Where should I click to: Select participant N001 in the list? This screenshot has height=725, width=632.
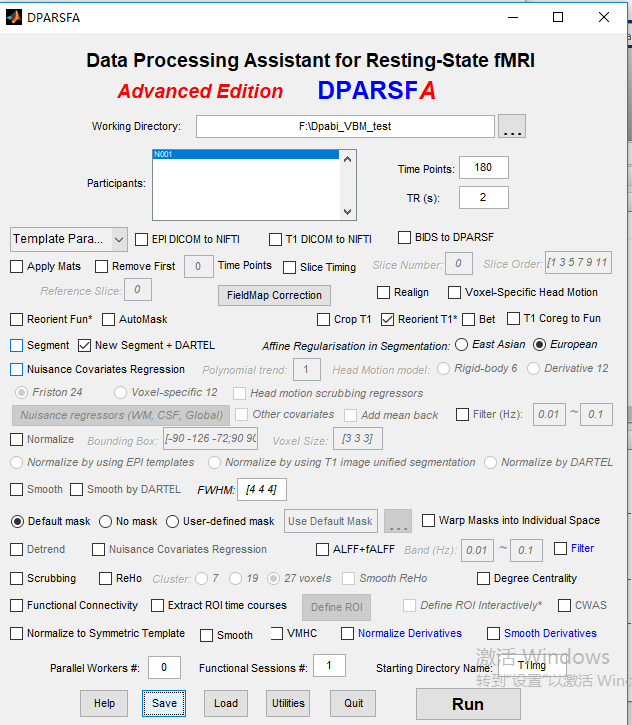(x=245, y=154)
